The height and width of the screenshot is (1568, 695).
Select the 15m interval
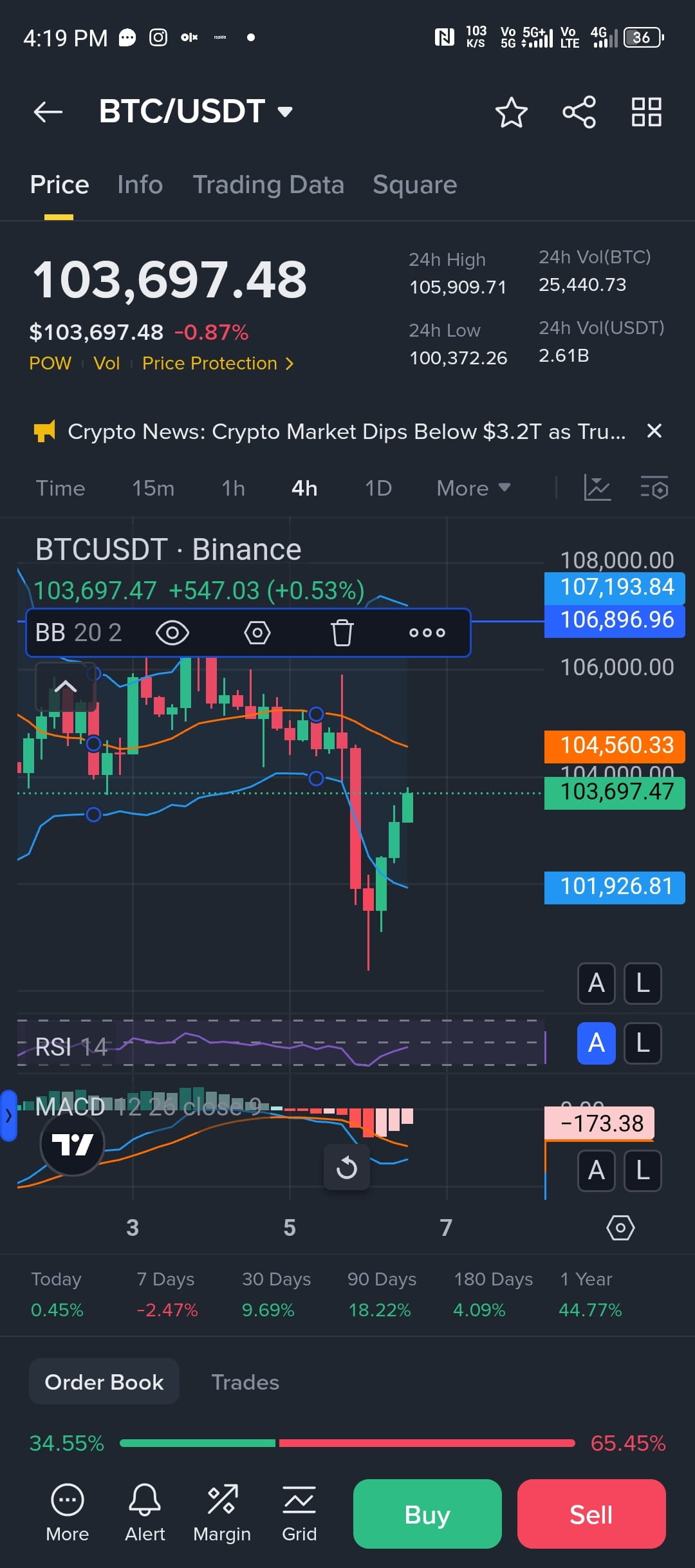coord(153,488)
